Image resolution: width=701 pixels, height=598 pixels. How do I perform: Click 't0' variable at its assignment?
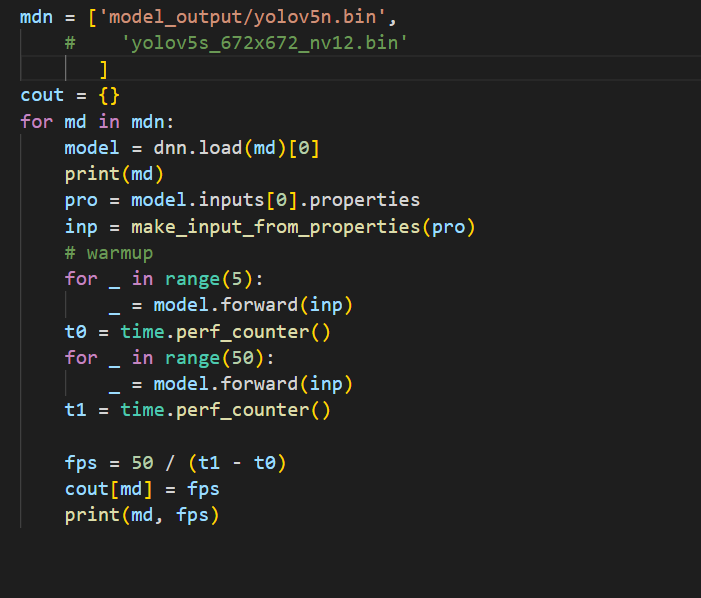click(76, 332)
